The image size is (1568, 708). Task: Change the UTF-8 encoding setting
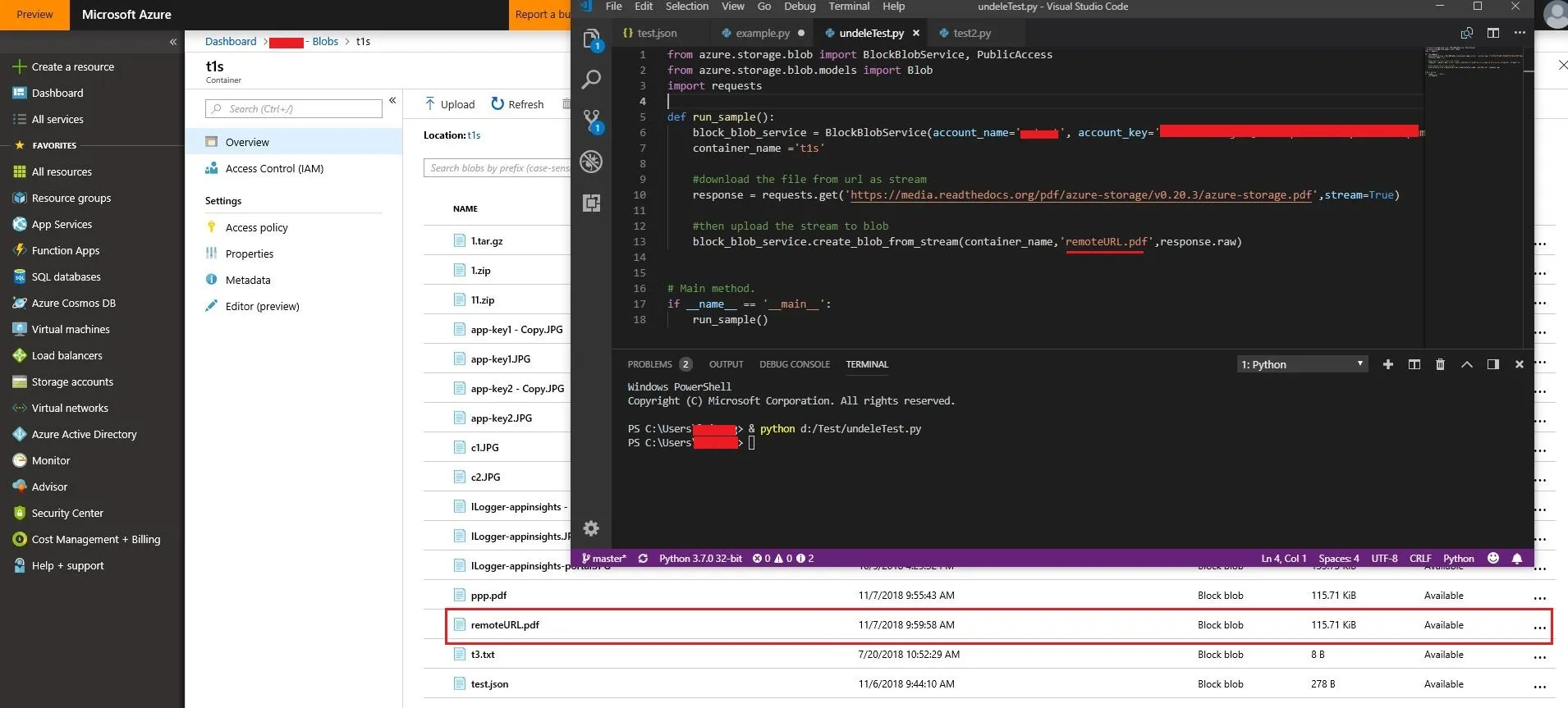[1384, 559]
